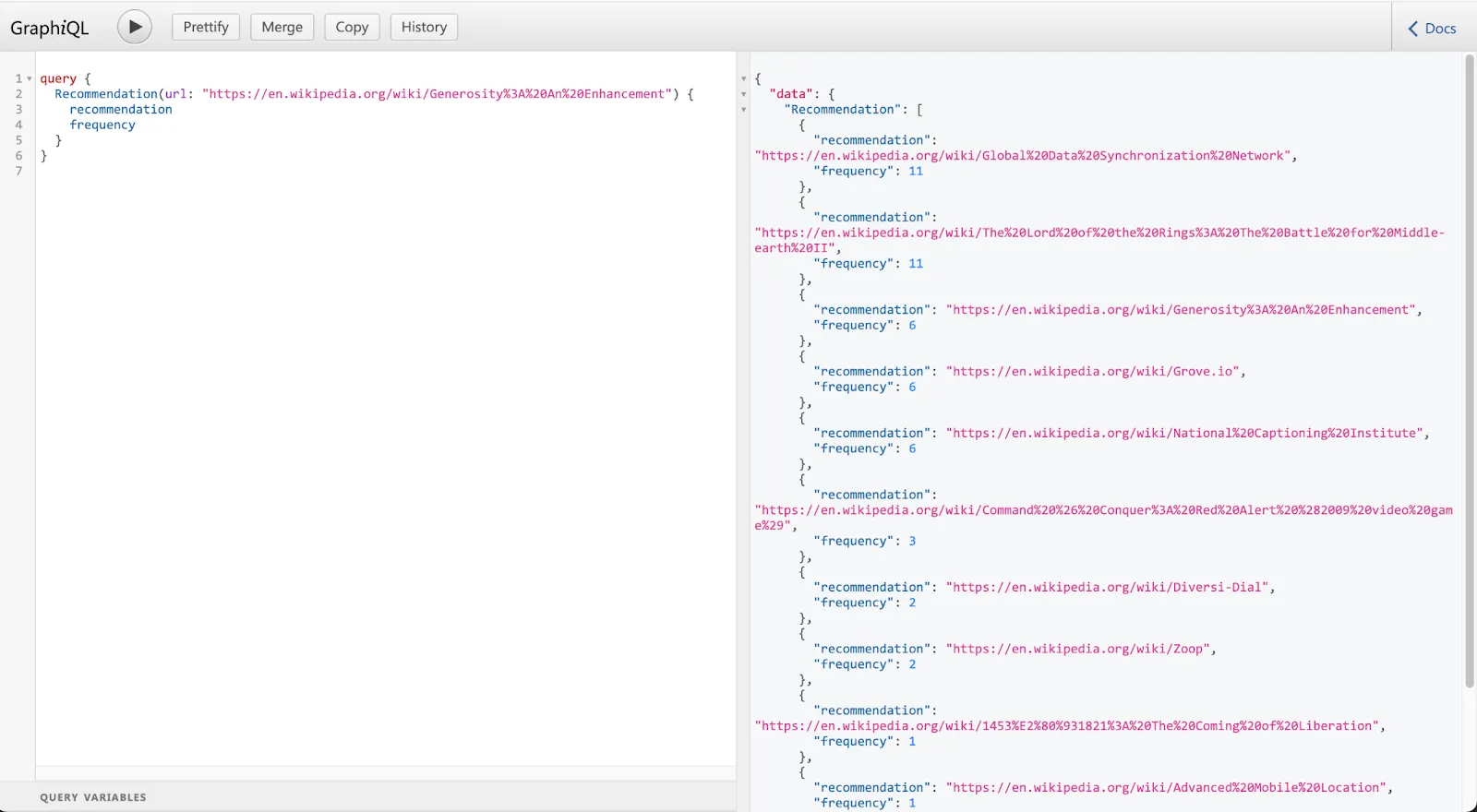This screenshot has height=812, width=1477.
Task: Click frequency value 6 under Grove.io
Action: point(912,388)
